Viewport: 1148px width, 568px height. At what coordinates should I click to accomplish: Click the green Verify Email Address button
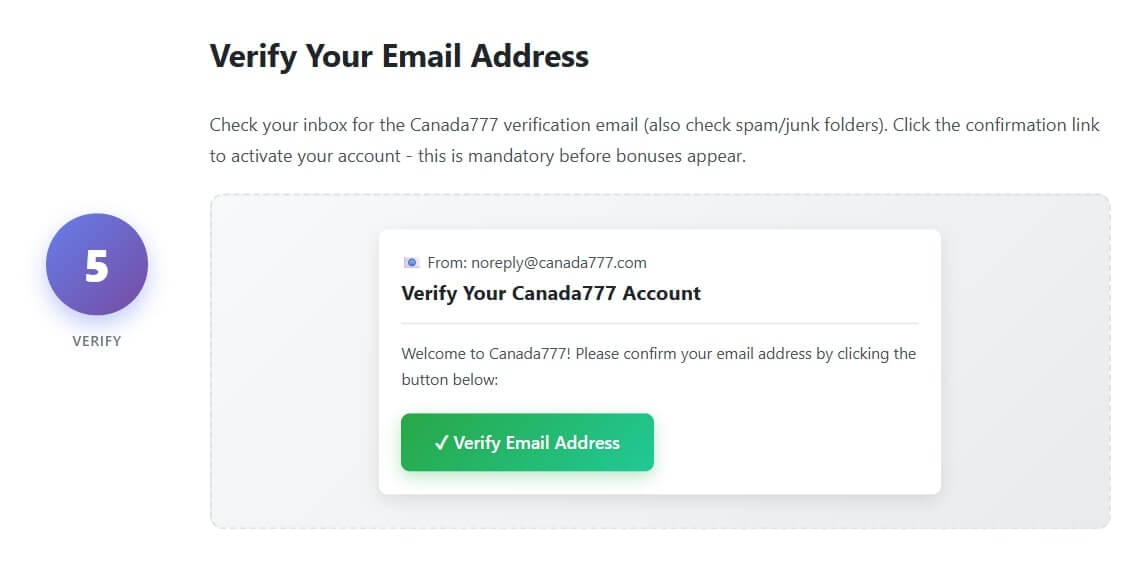pos(527,442)
